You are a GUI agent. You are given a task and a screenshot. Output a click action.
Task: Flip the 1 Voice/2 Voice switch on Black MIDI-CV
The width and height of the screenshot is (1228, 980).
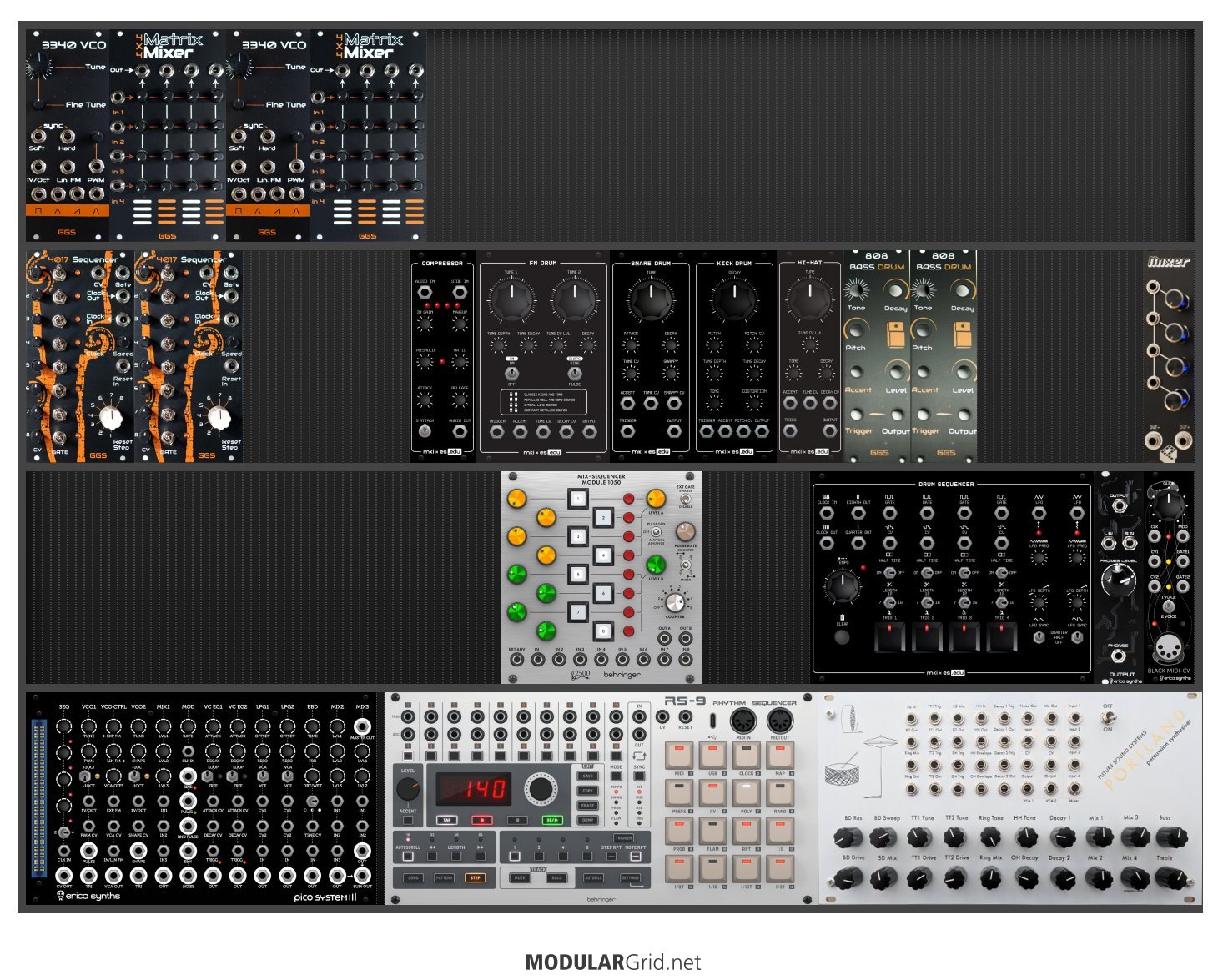point(1169,606)
